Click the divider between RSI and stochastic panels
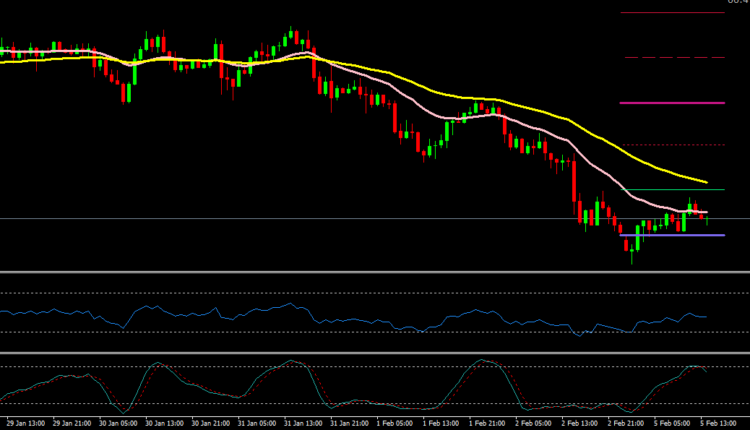 pos(375,352)
